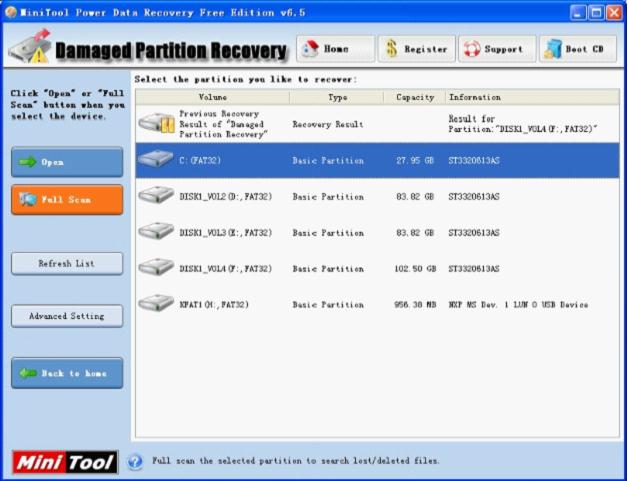Click the Damaged Partition Recovery drive icon
Viewport: 628px width, 481px height.
pos(30,46)
